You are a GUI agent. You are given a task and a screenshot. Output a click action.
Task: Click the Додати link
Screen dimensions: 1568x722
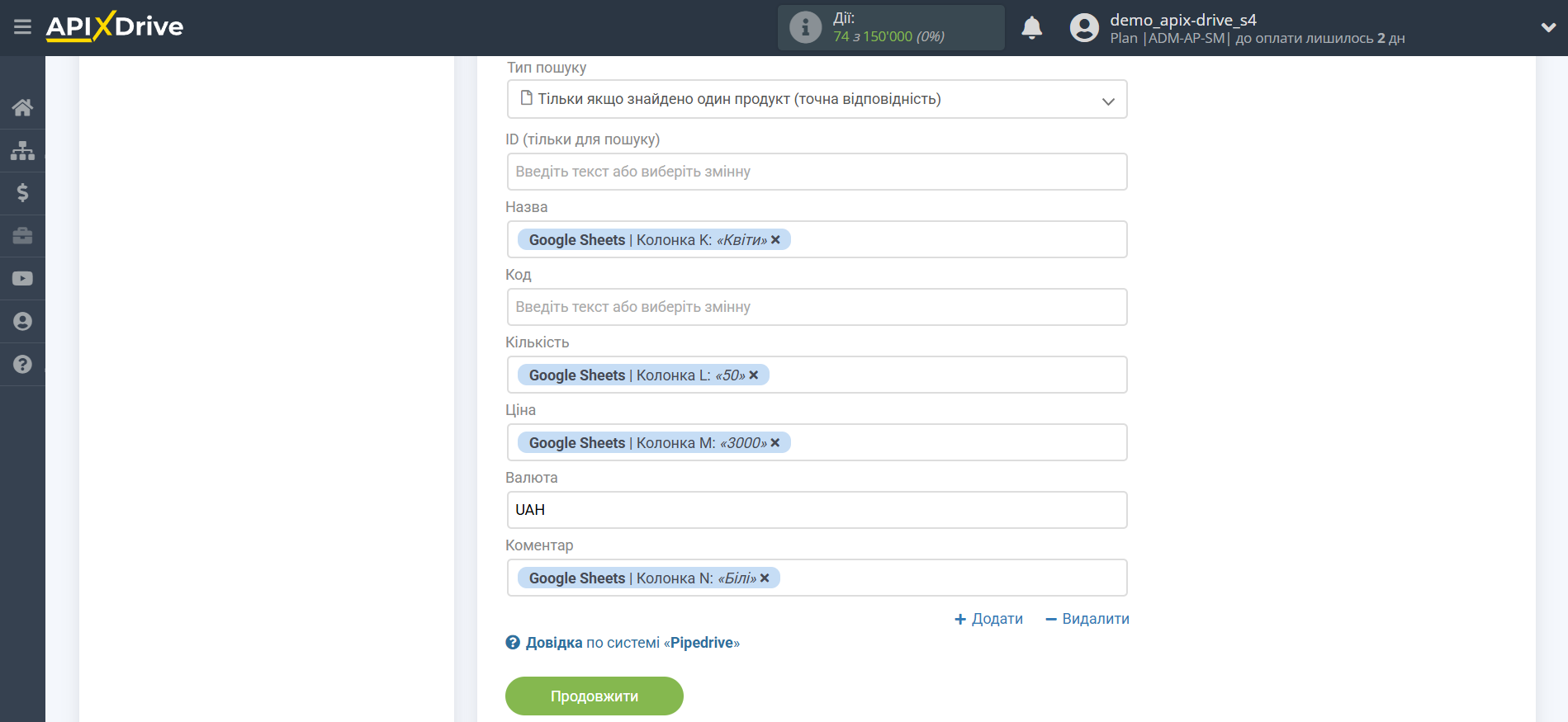pyautogui.click(x=988, y=619)
